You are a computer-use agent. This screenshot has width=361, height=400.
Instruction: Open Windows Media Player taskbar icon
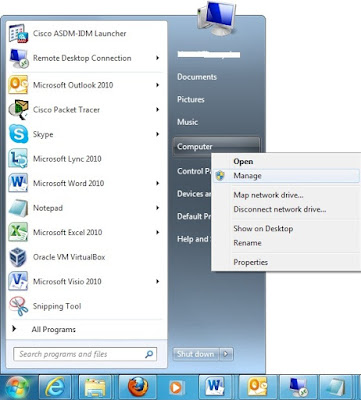(x=175, y=387)
